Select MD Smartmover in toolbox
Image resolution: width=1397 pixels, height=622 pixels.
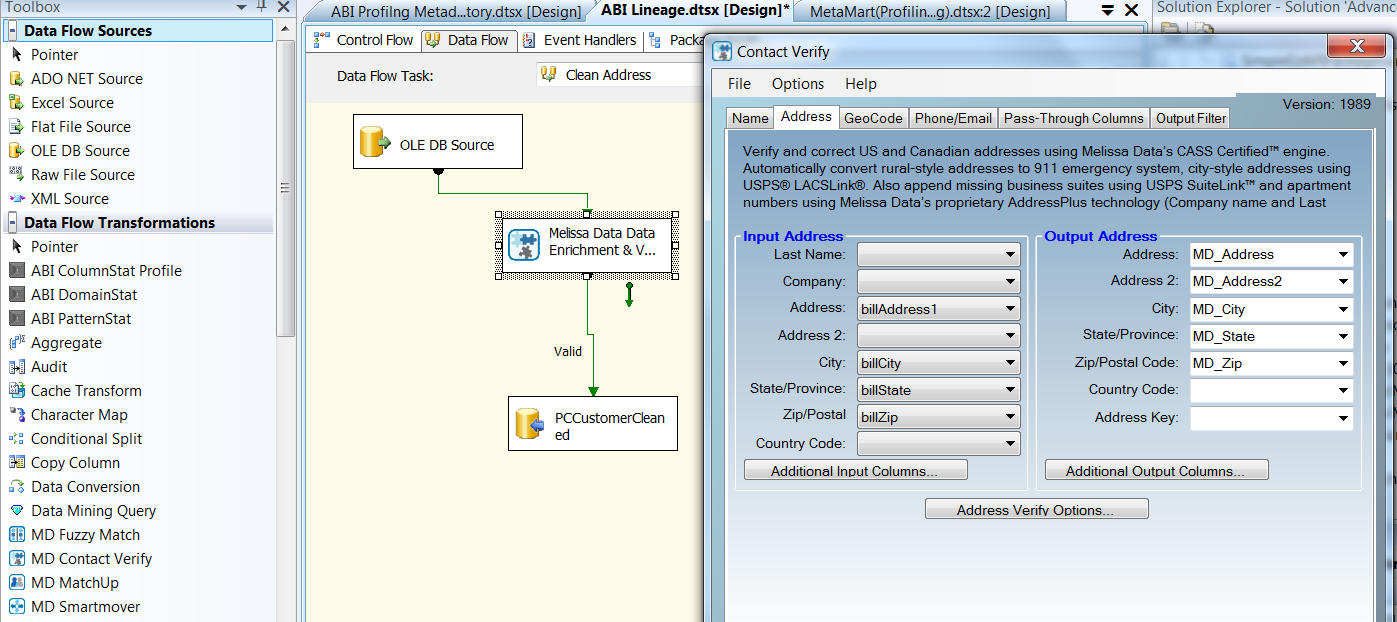click(85, 607)
